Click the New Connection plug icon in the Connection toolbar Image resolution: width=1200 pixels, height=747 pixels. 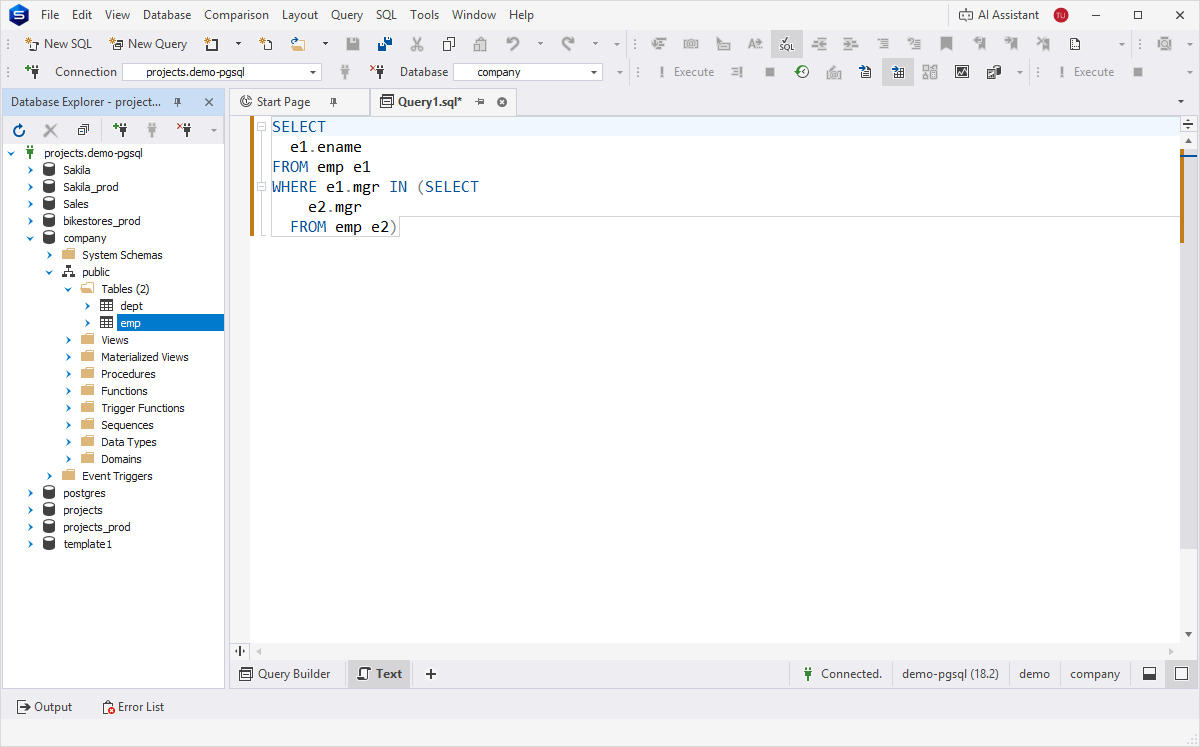[33, 72]
